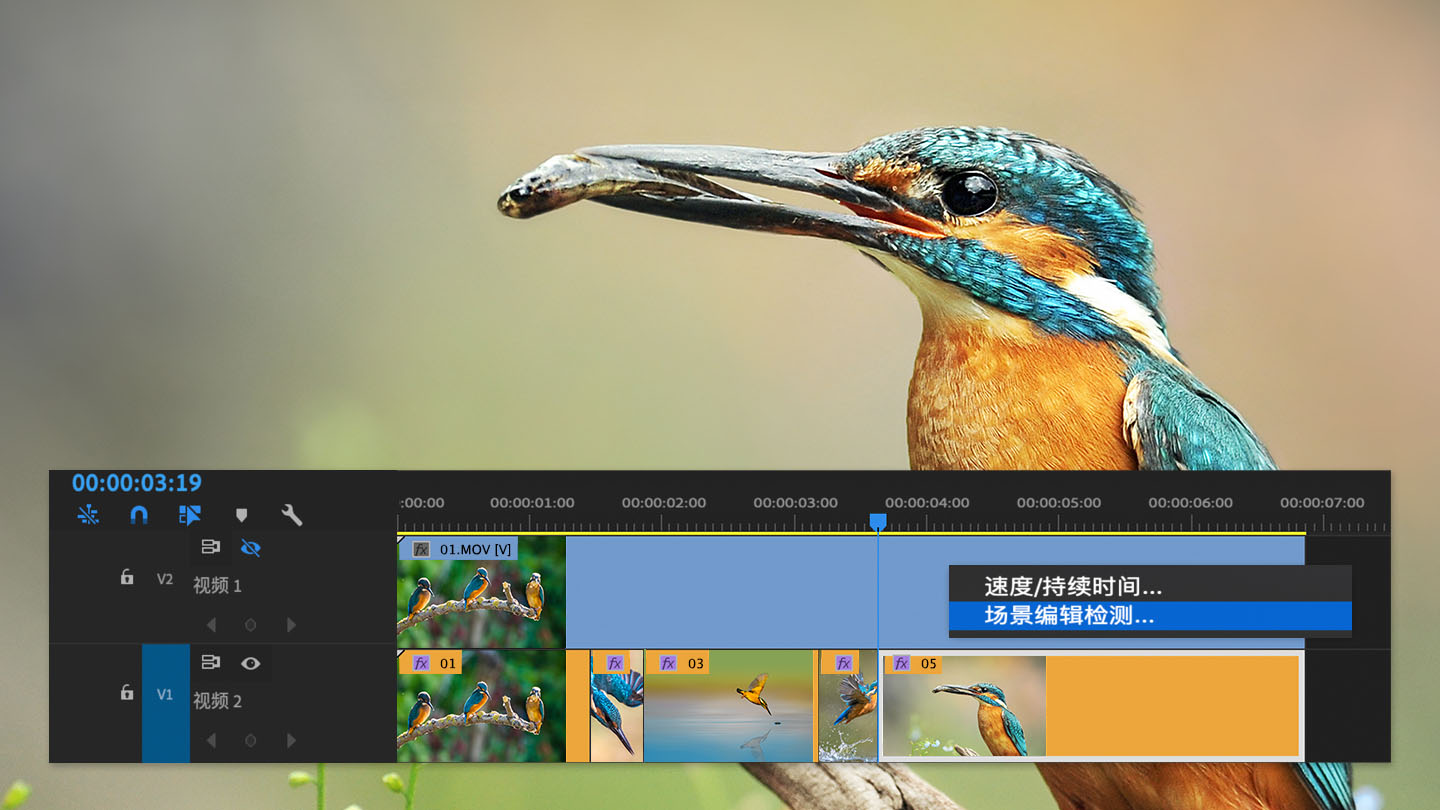The height and width of the screenshot is (810, 1440).
Task: Click the 00:00:02:00 mark on time ruler
Action: pyautogui.click(x=664, y=503)
